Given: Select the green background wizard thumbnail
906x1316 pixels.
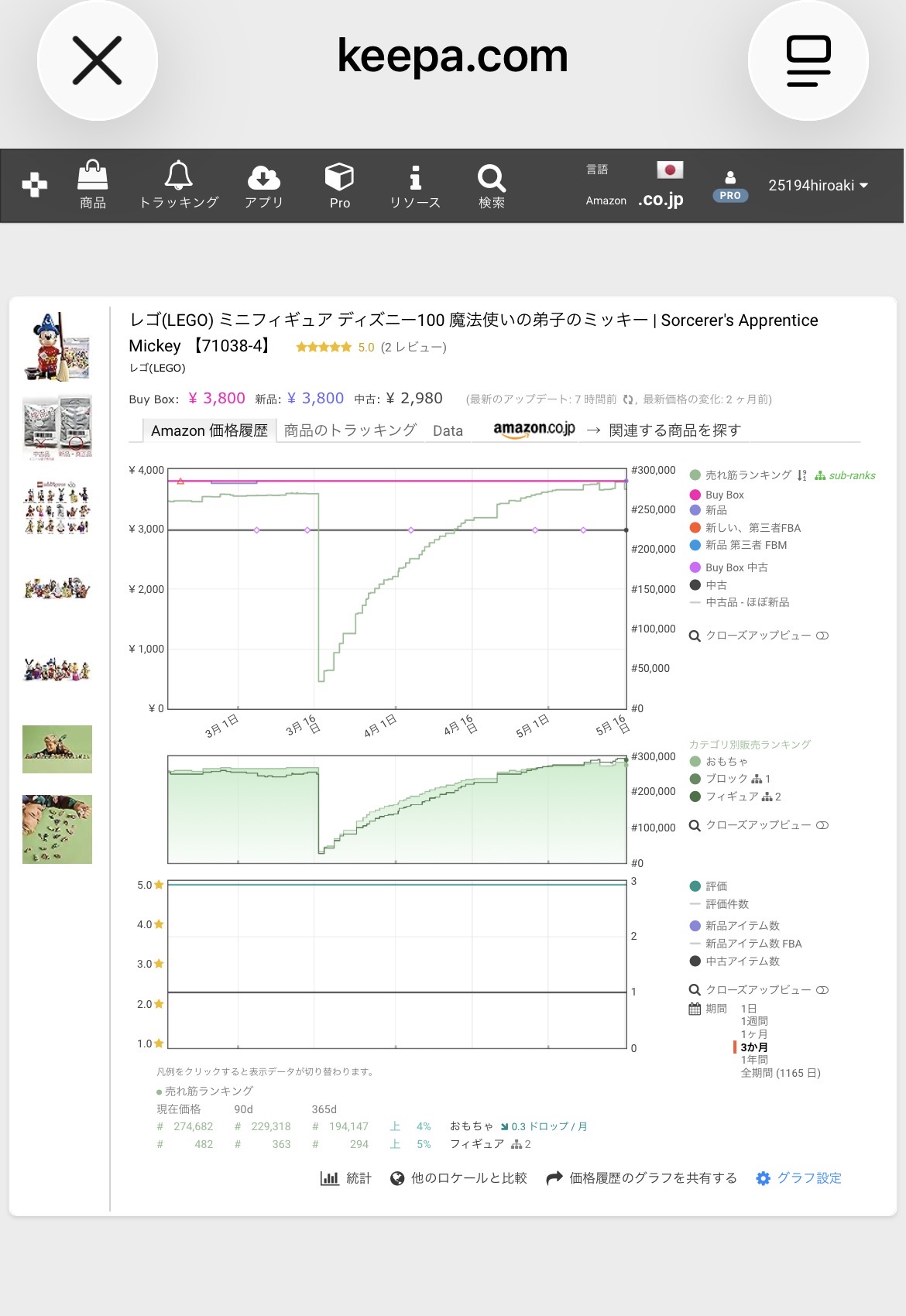Looking at the screenshot, I should pos(57,749).
